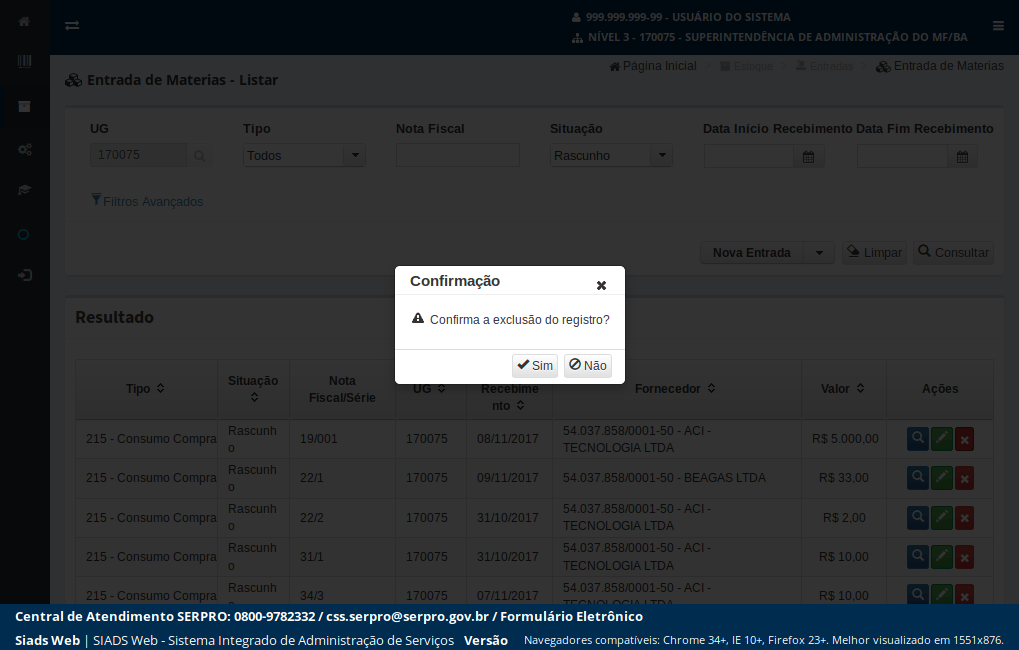Delete the entry with nota 19/001
Screen dimensions: 1019x650
coord(964,439)
